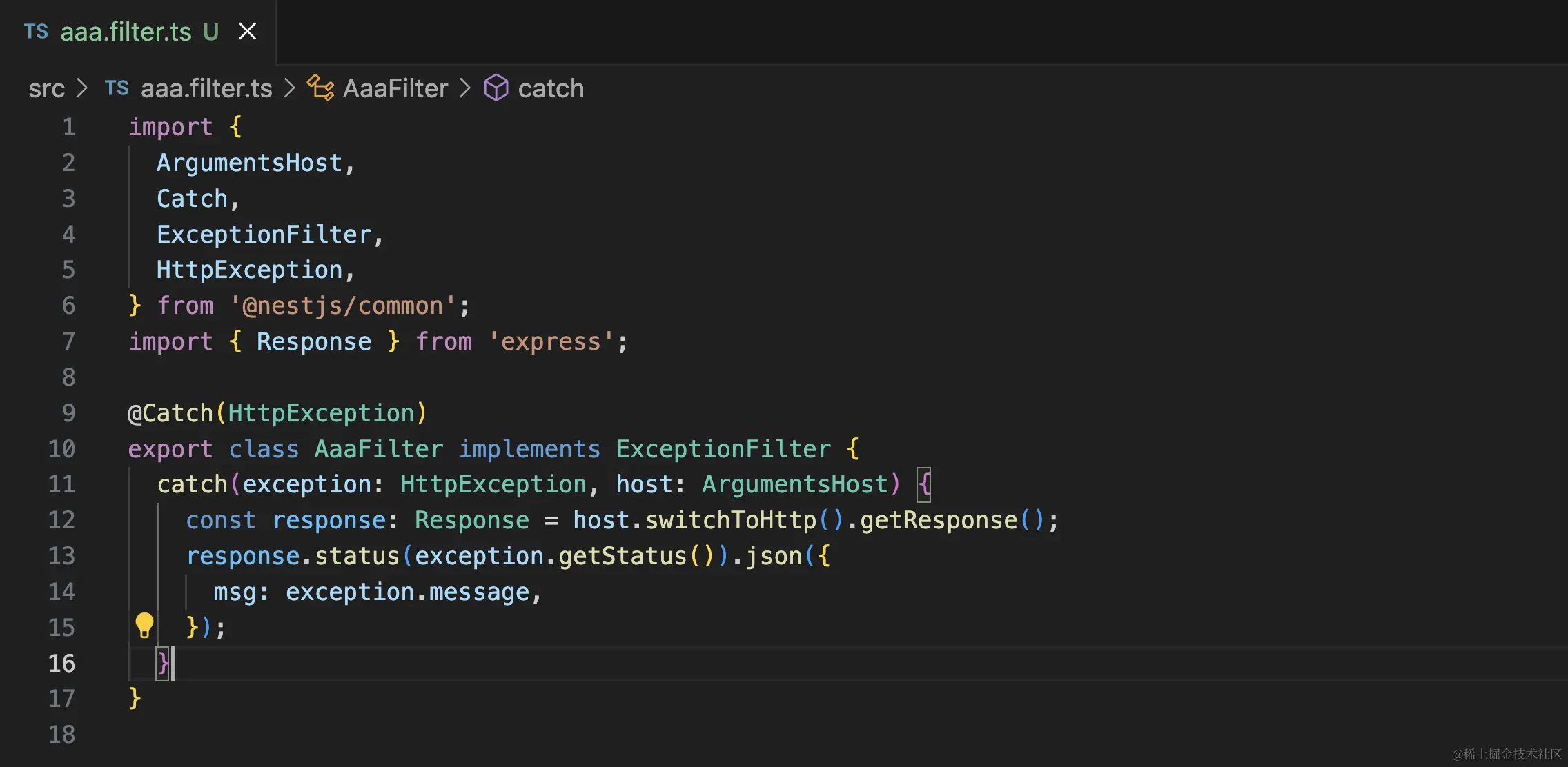The image size is (1568, 767).
Task: Click the switchToHttp method call
Action: (x=731, y=520)
